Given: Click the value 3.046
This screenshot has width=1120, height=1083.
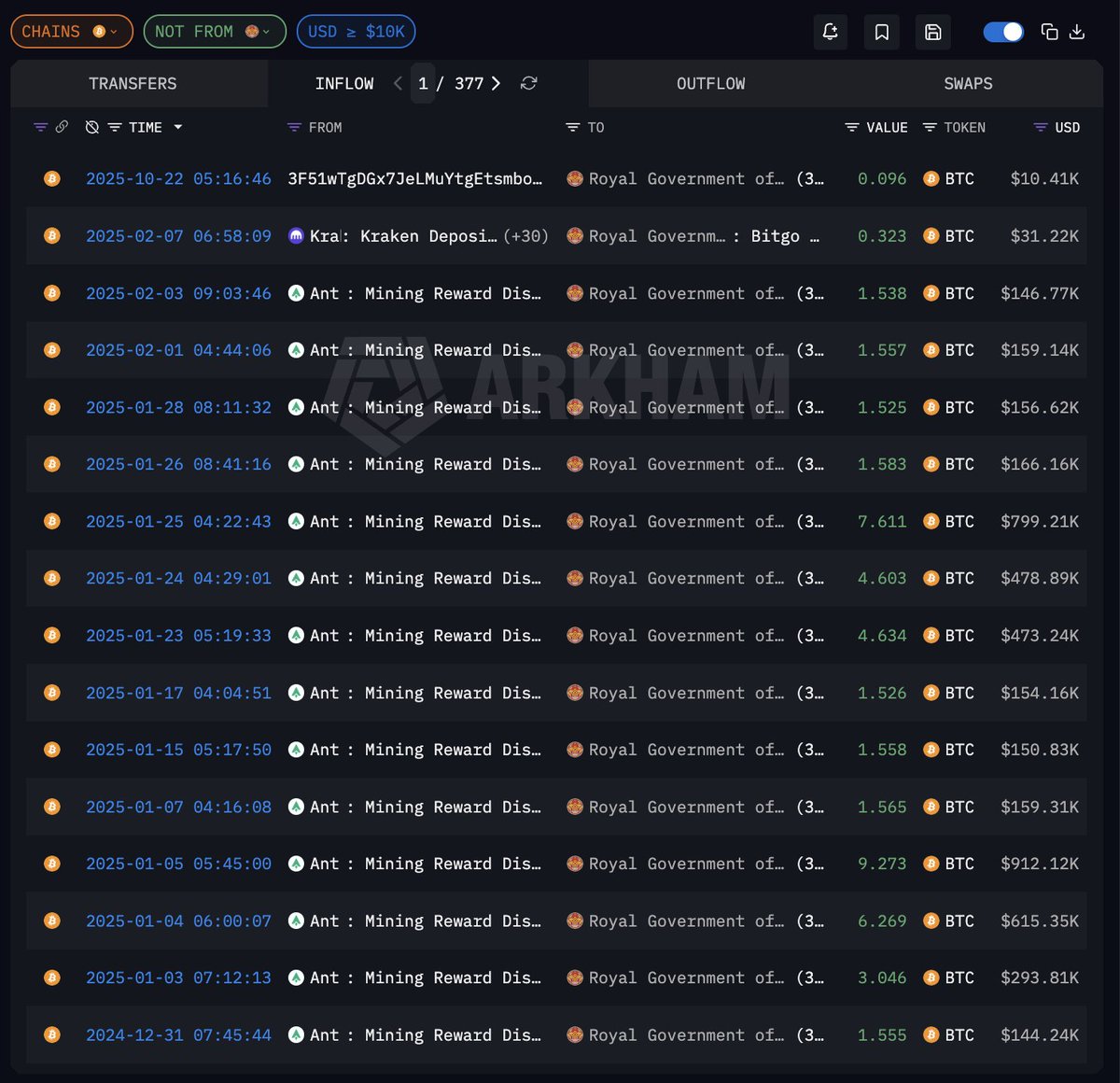Looking at the screenshot, I should [882, 978].
